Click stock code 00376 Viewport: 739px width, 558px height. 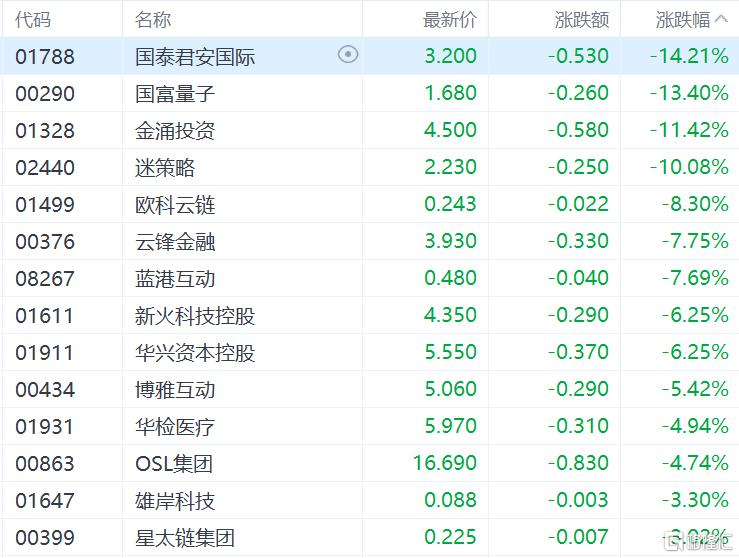[45, 241]
